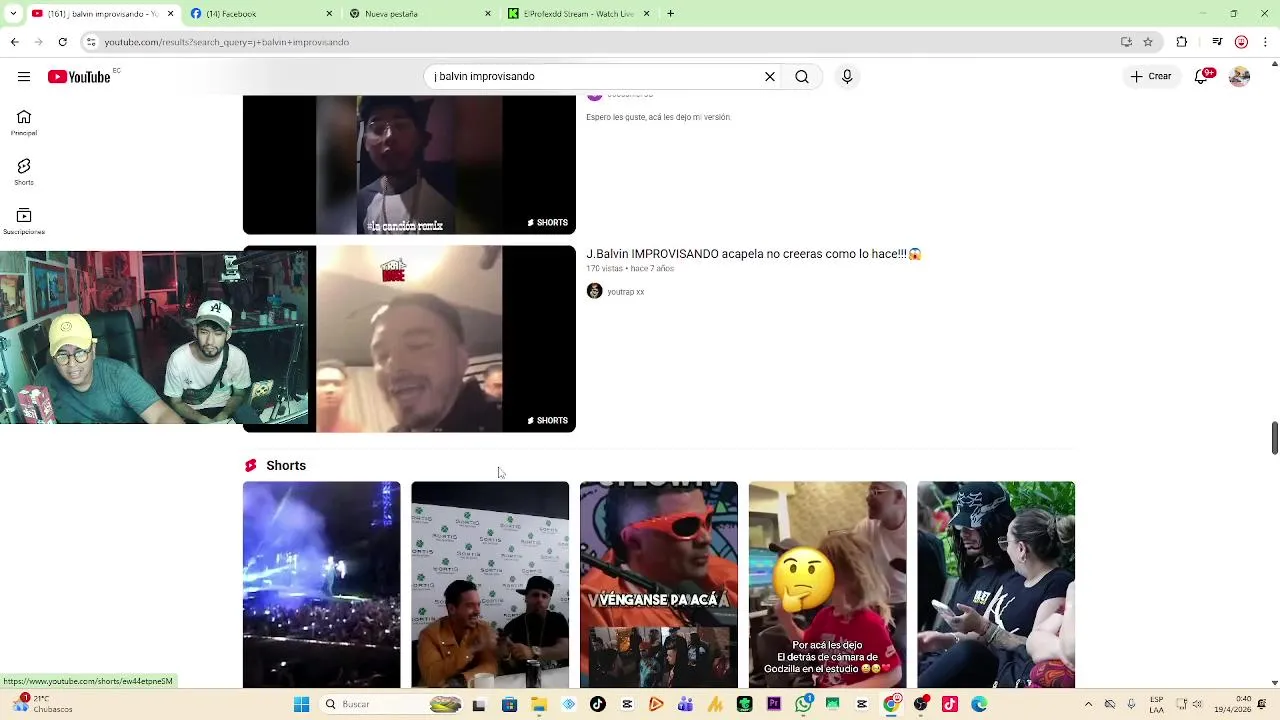Go to the YouTube home logo

coord(79,77)
